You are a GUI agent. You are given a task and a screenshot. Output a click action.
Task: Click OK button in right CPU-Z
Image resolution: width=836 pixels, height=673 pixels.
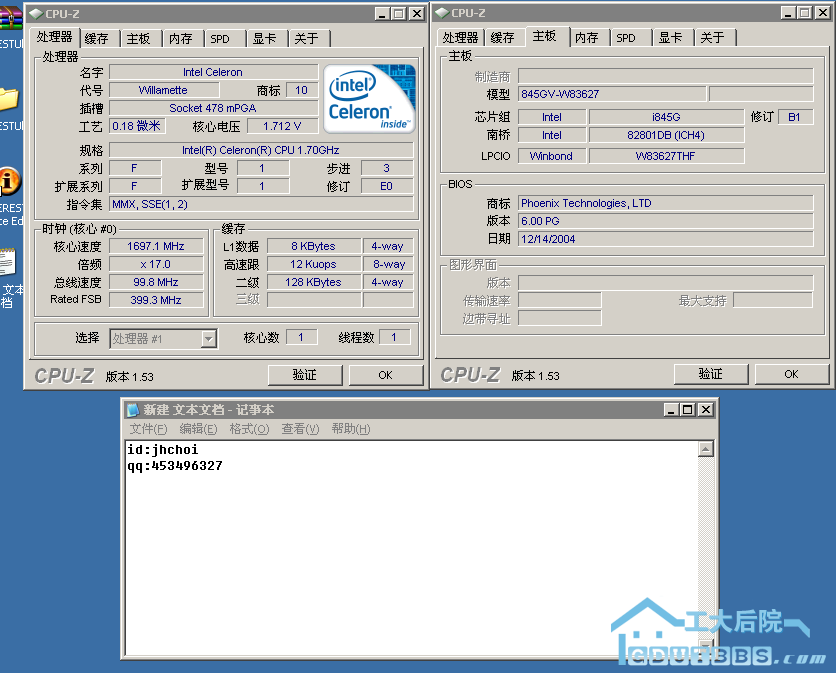click(x=792, y=374)
